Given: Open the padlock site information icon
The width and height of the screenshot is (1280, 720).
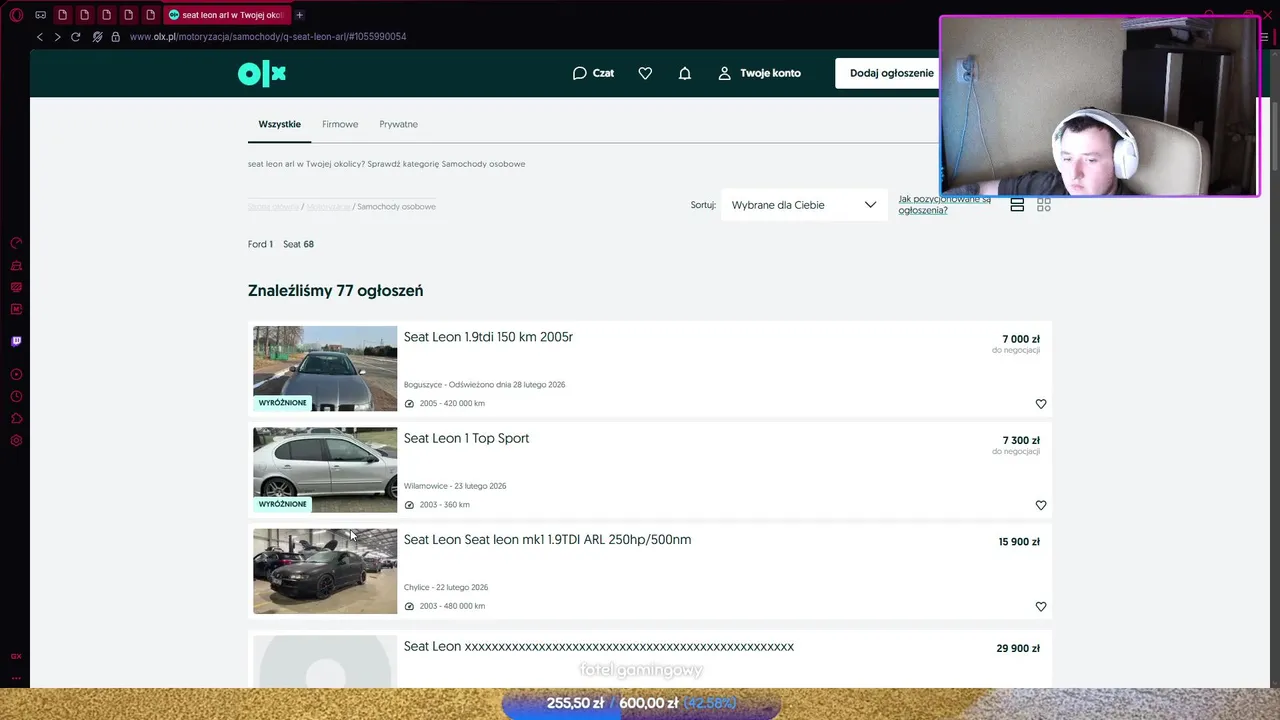Looking at the screenshot, I should click(x=116, y=37).
